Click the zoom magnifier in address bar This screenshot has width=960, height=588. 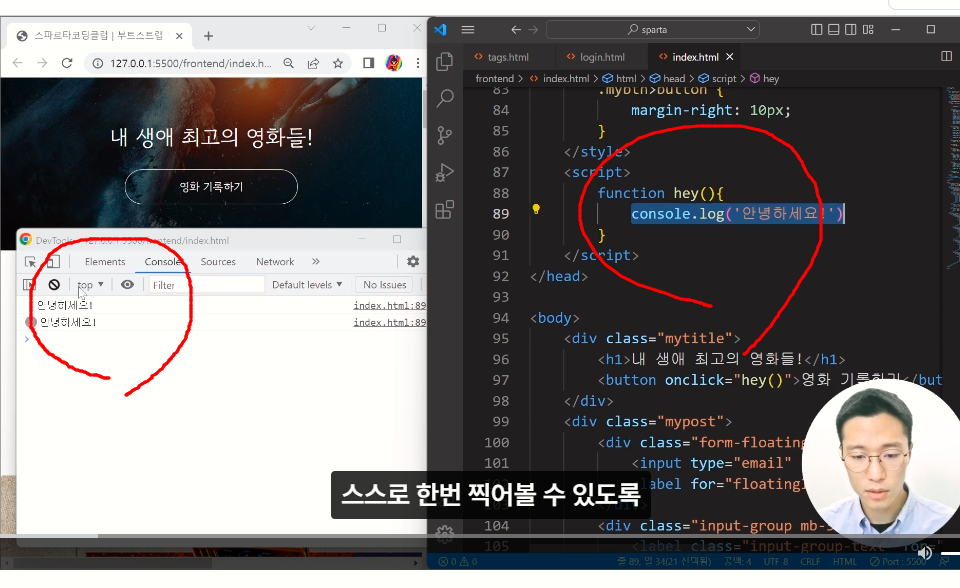pyautogui.click(x=288, y=63)
